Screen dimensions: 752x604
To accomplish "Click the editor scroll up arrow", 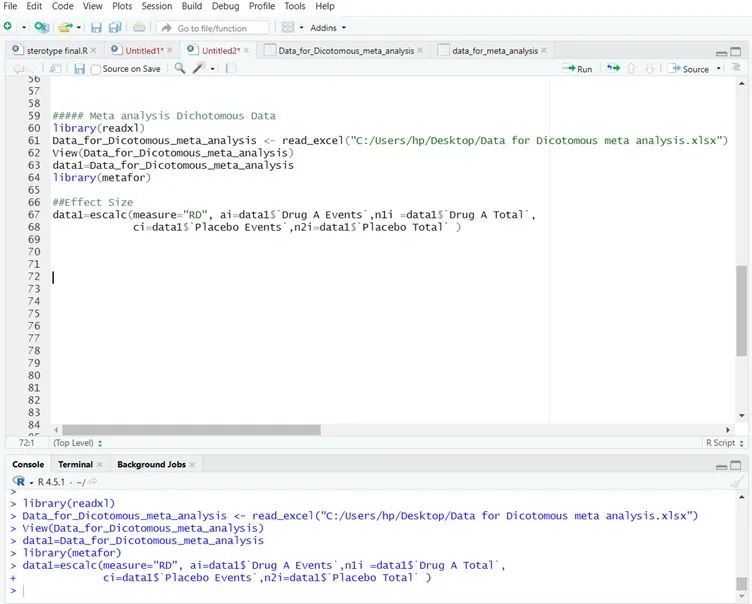I will point(741,83).
